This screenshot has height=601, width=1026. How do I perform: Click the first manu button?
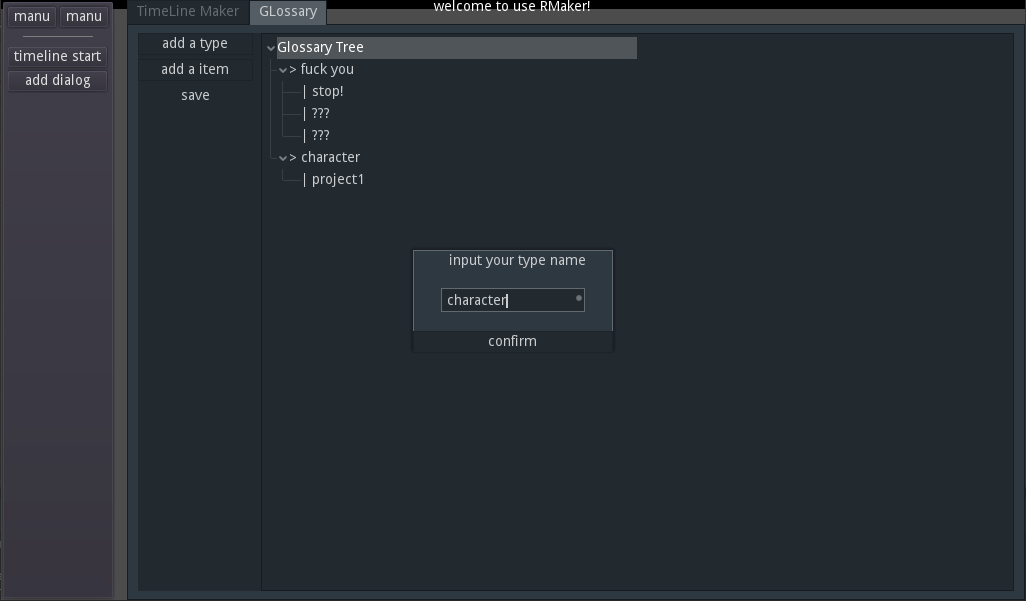click(x=31, y=16)
